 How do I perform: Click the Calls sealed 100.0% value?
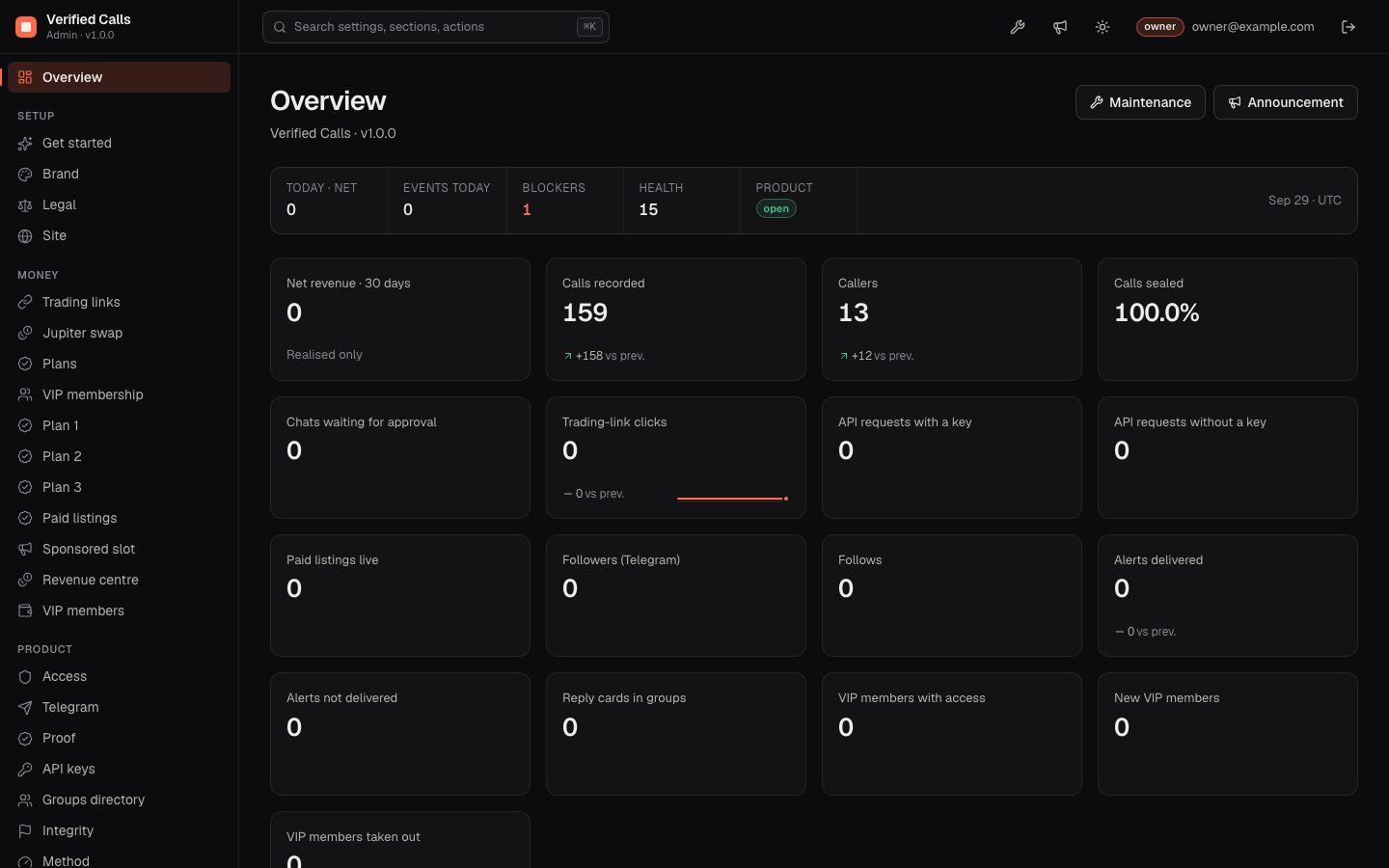(x=1157, y=312)
